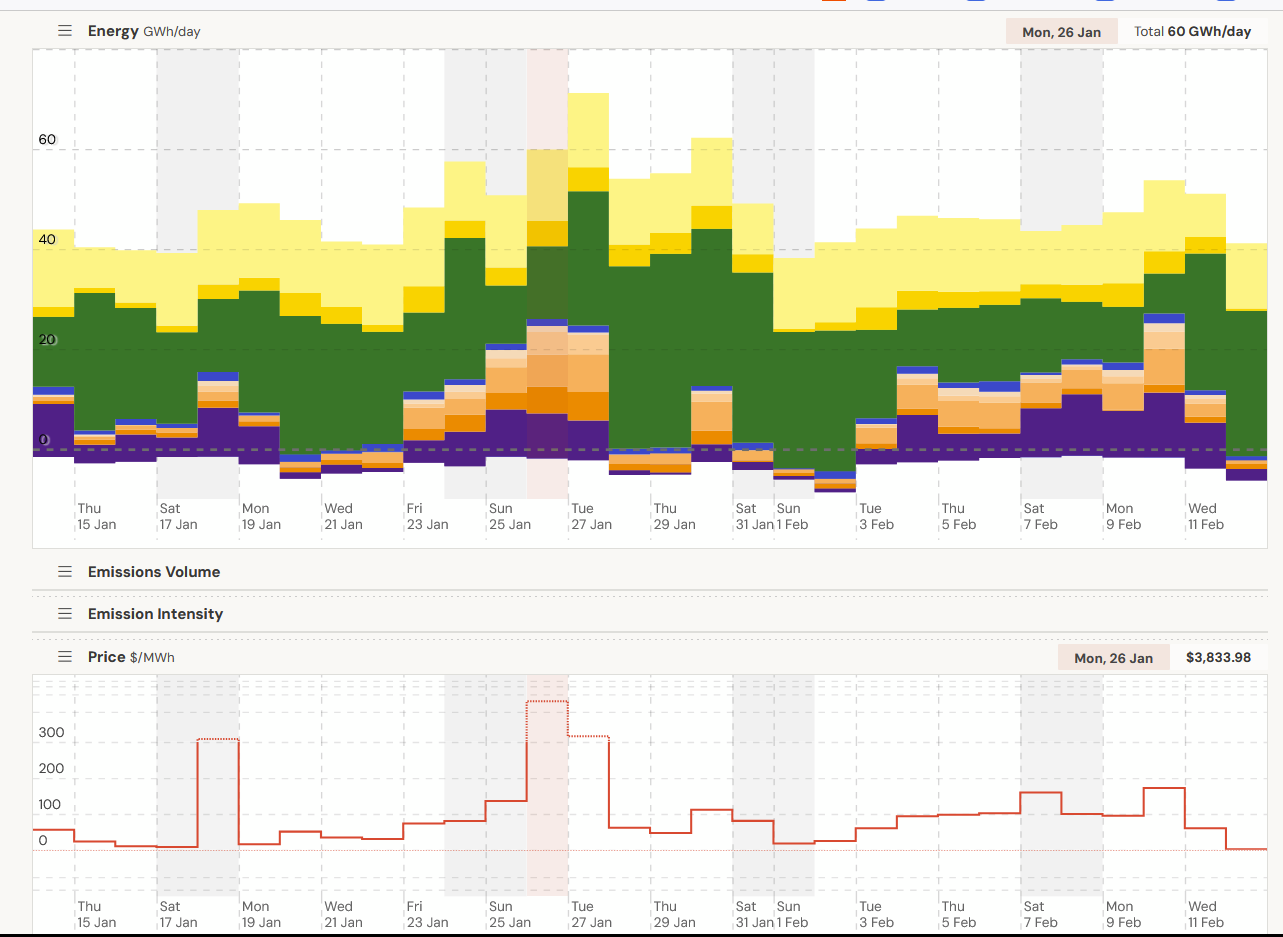Expand the Emission Intensity section title
1283x937 pixels.
coord(155,614)
